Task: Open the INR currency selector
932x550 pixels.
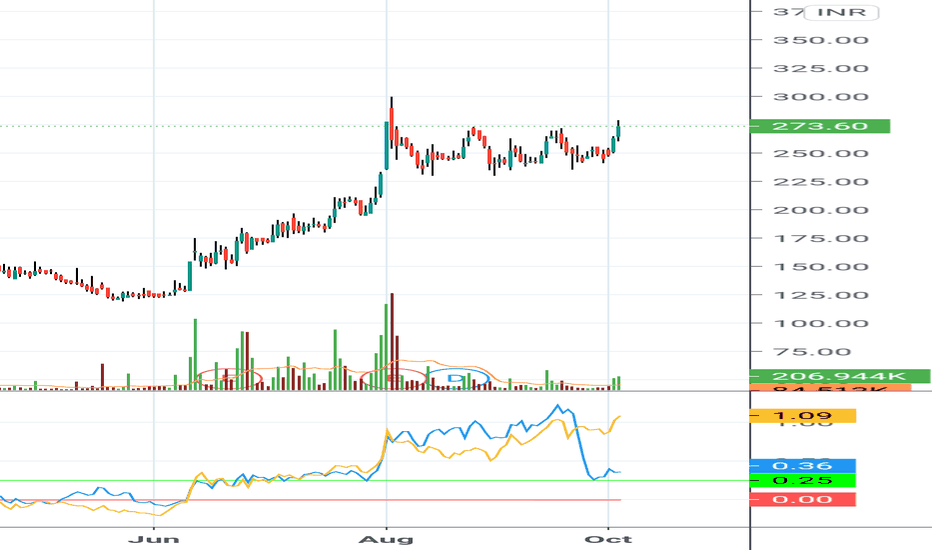Action: [841, 12]
